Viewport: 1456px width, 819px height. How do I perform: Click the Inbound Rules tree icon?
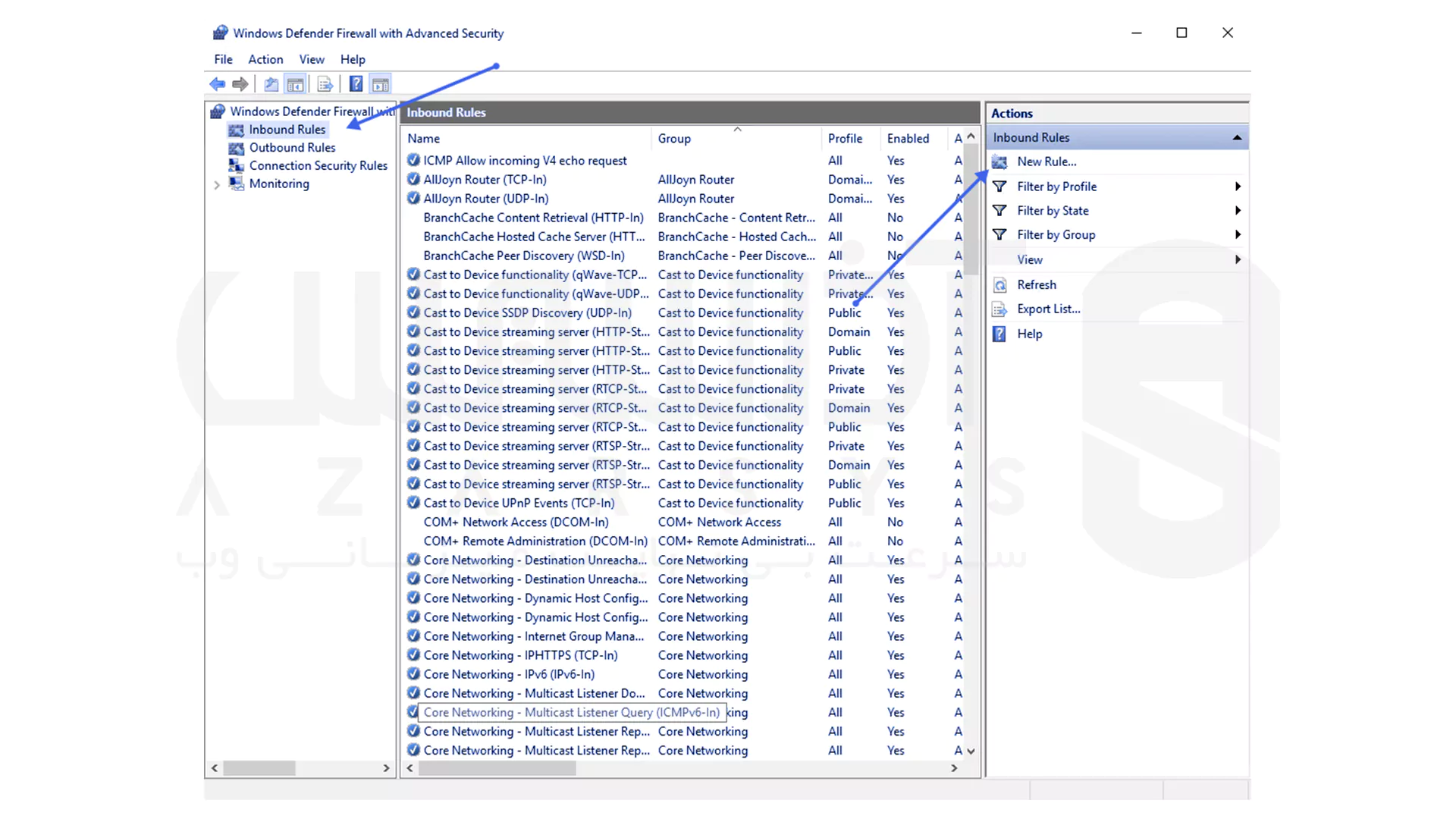(x=237, y=130)
